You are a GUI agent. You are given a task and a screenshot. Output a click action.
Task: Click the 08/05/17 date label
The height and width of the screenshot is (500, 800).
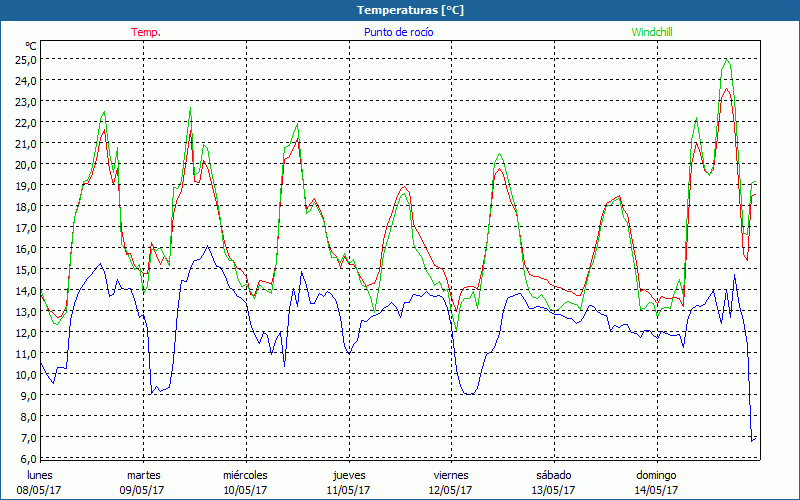[x=40, y=490]
